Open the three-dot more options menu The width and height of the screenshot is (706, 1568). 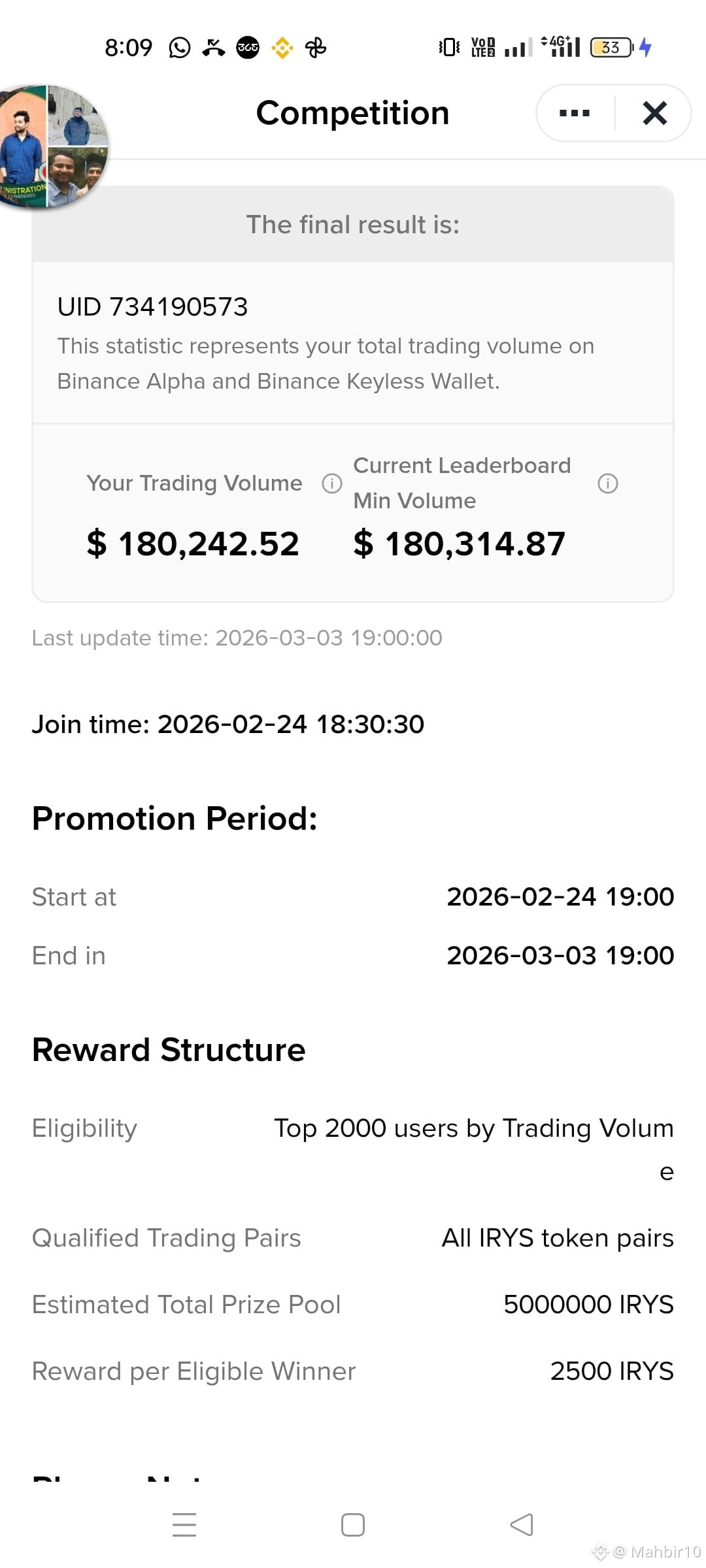[x=575, y=113]
